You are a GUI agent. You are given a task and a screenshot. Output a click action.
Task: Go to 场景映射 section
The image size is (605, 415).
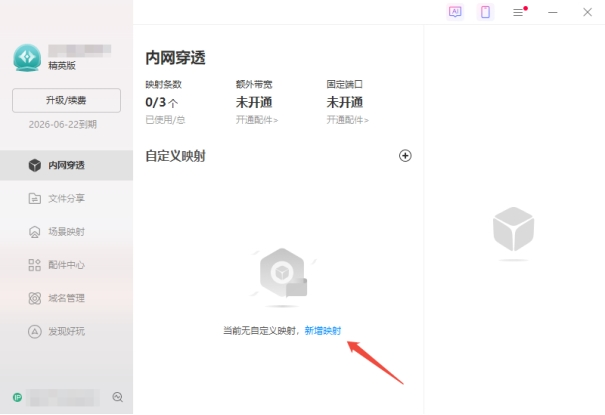(66, 231)
